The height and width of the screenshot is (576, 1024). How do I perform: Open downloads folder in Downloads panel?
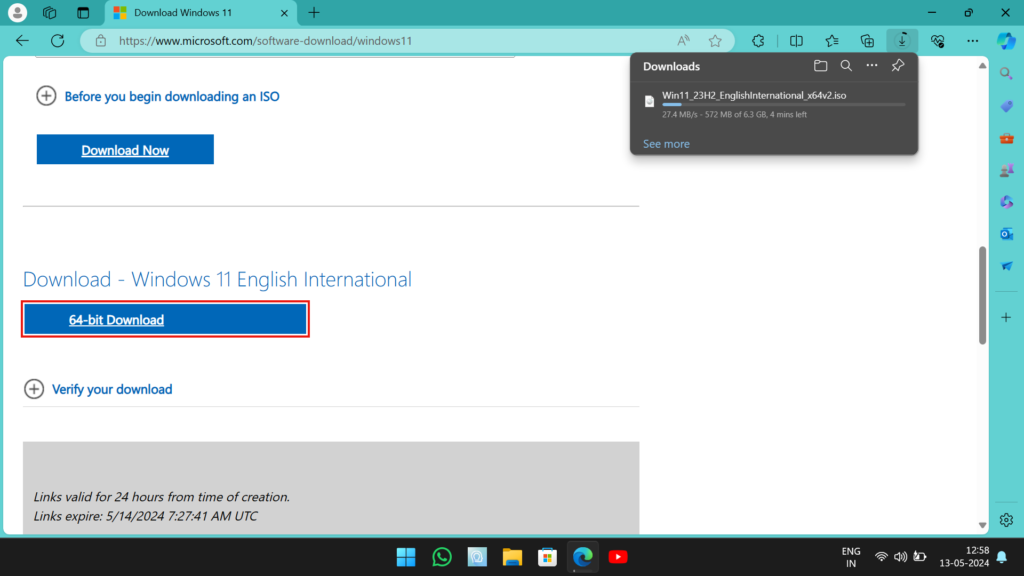click(x=820, y=65)
